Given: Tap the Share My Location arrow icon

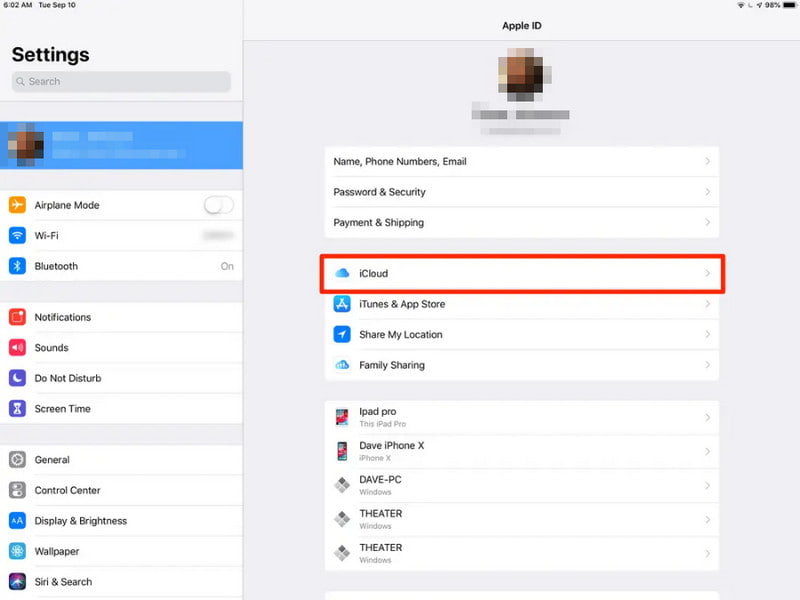Looking at the screenshot, I should click(342, 335).
